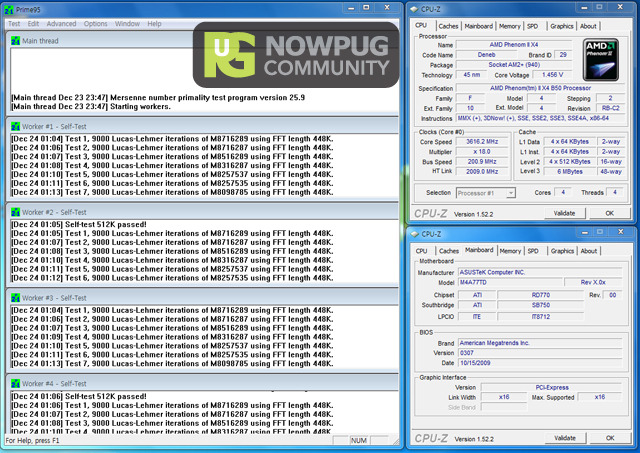Switch to Memory tab in bottom CPU-Z

click(510, 251)
